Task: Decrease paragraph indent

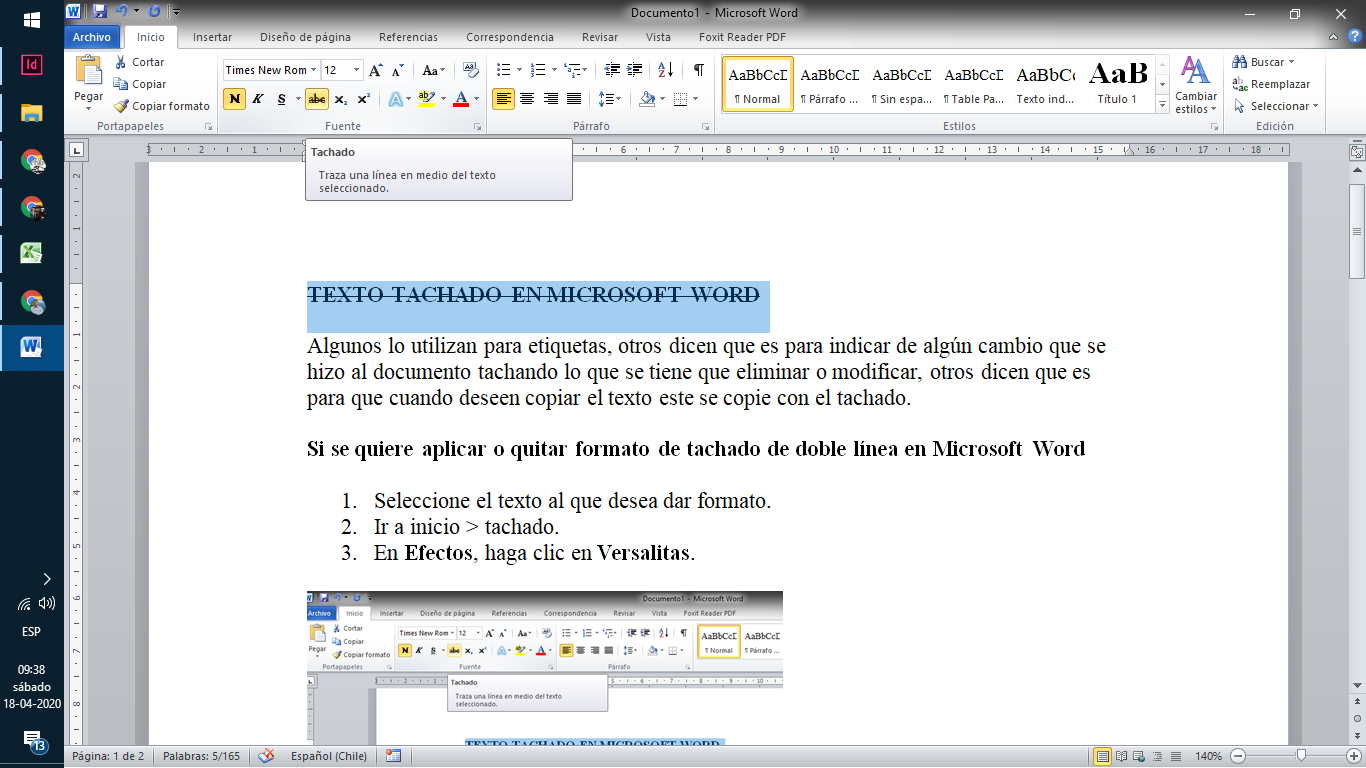Action: tap(613, 70)
